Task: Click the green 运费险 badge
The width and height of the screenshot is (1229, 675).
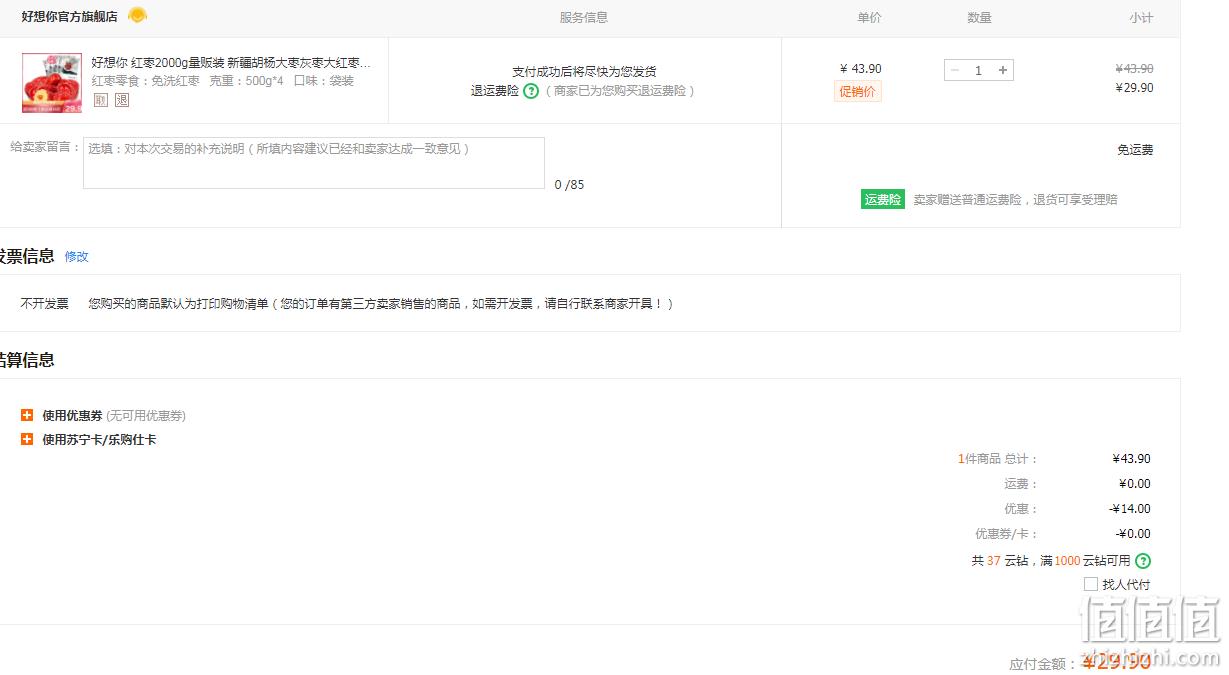Action: pos(882,199)
